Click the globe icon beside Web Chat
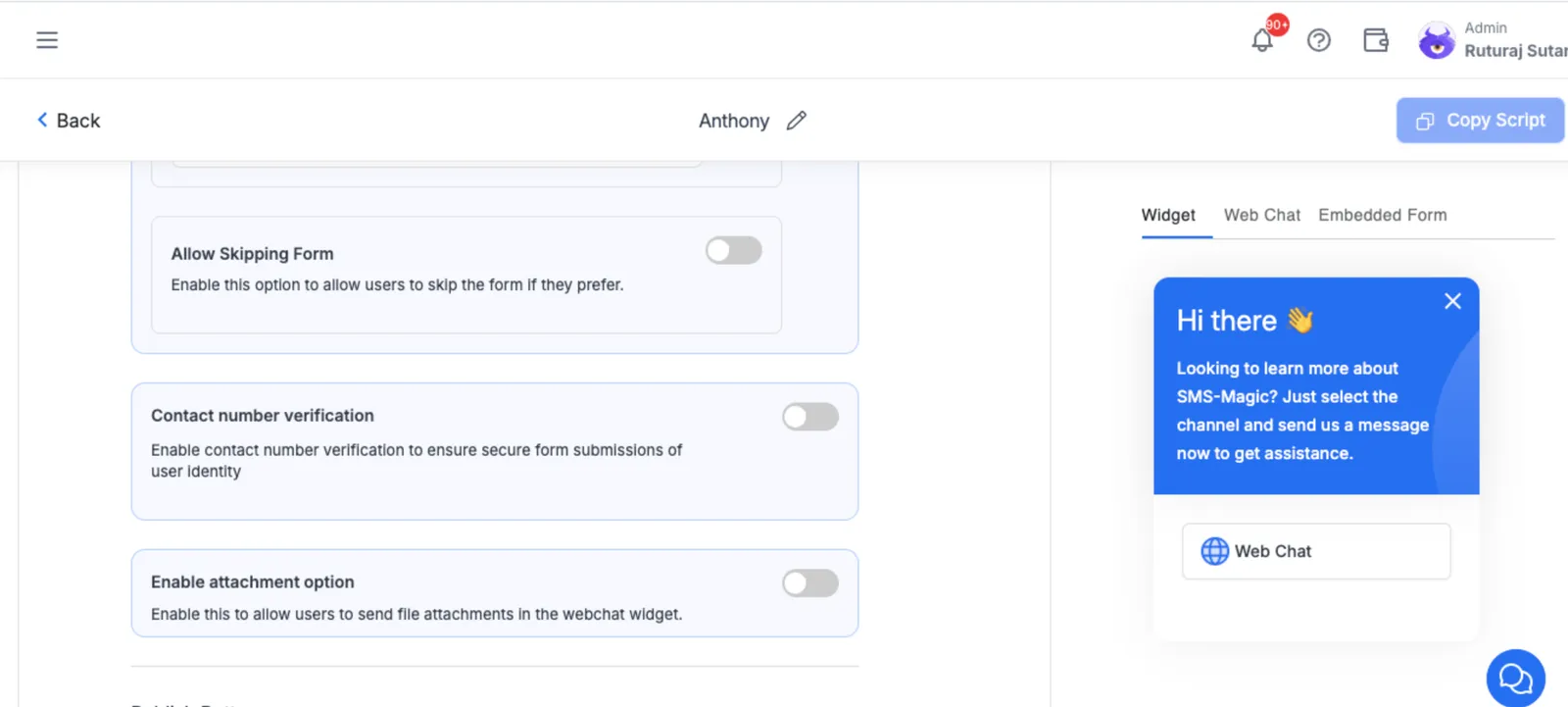1568x707 pixels. coord(1215,551)
